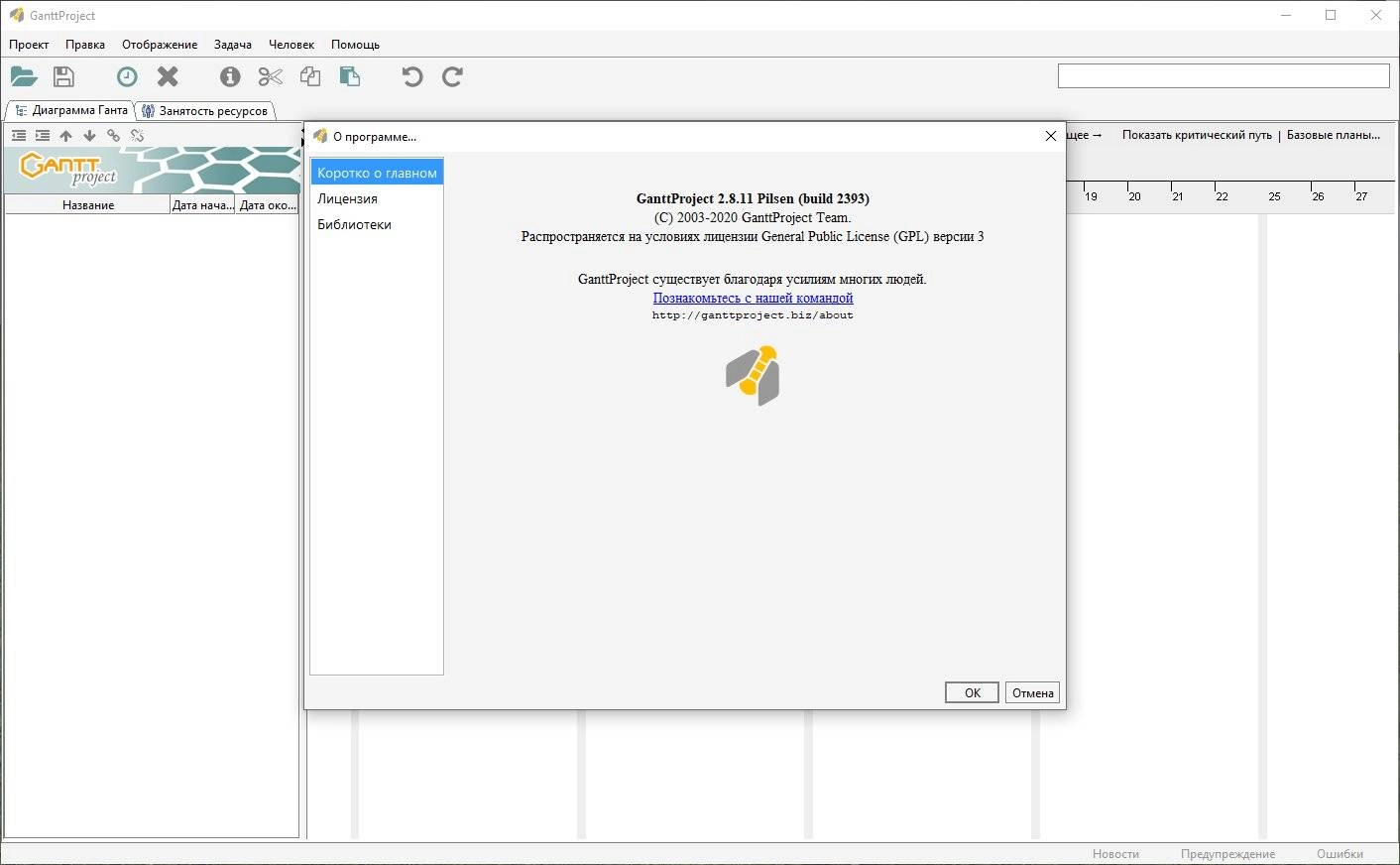Click 'Показать критический путь' in the chart toolbar
Image resolution: width=1400 pixels, height=865 pixels.
click(1197, 135)
